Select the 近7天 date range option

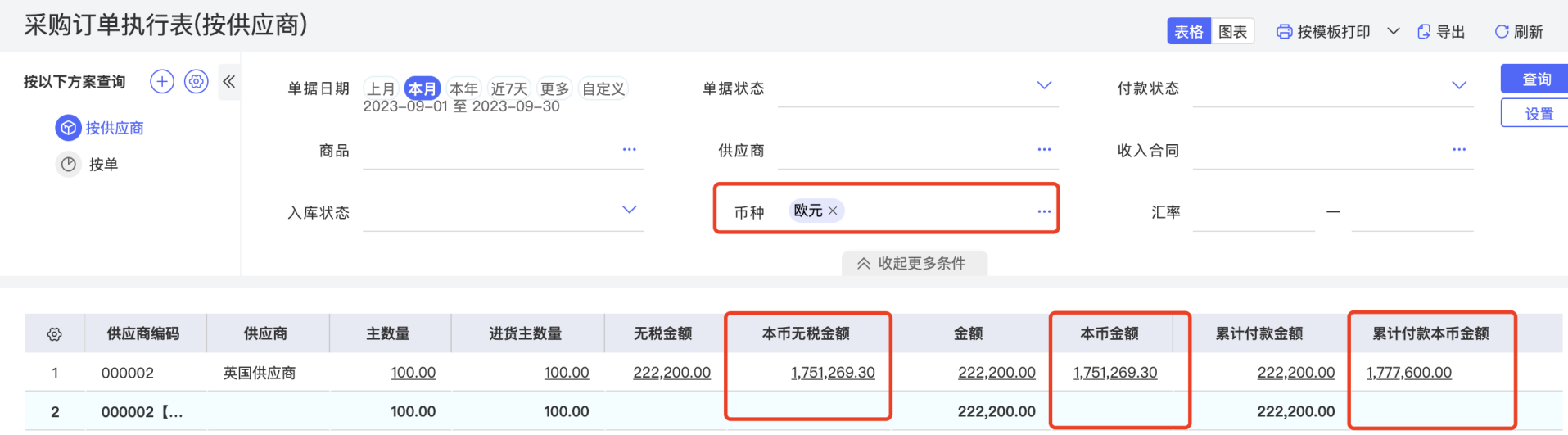click(509, 88)
